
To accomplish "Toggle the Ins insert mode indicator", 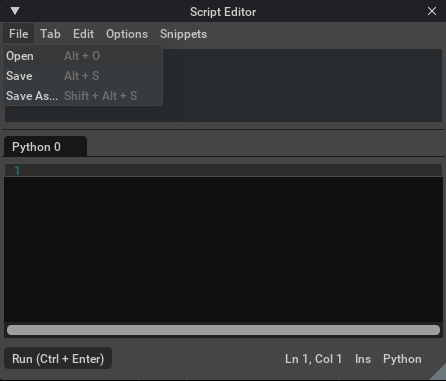I will [x=363, y=359].
